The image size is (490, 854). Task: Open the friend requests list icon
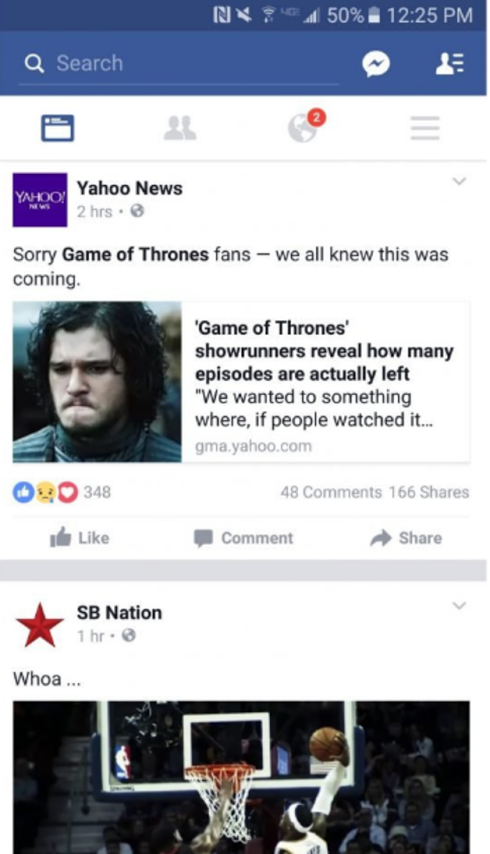tap(449, 64)
